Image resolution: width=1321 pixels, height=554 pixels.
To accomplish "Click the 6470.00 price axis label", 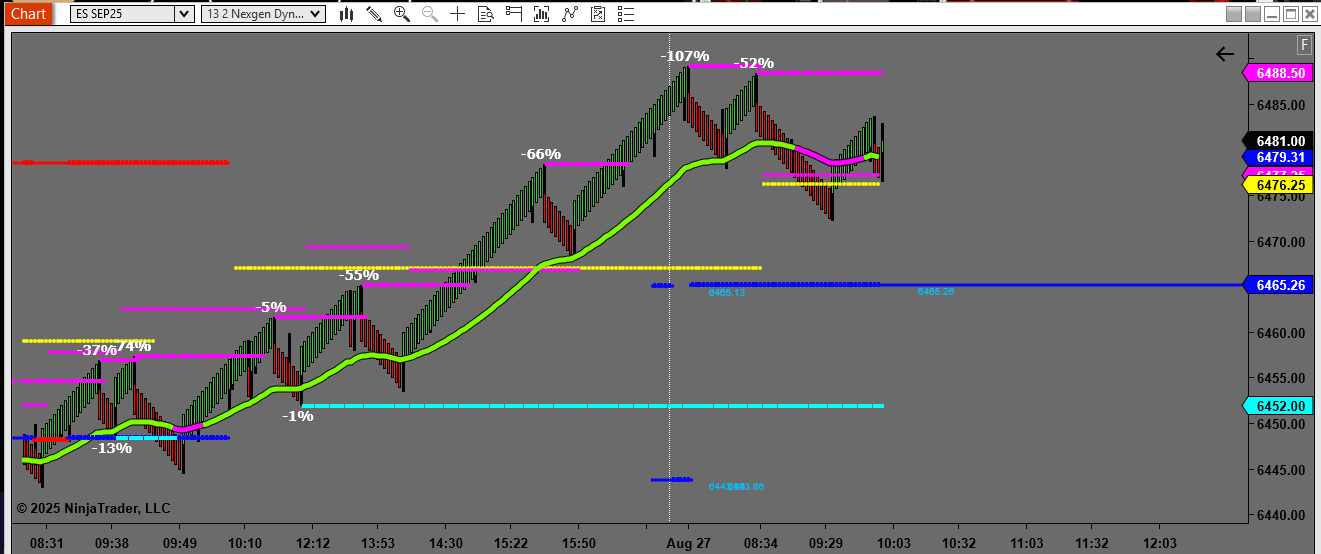I will [1281, 242].
